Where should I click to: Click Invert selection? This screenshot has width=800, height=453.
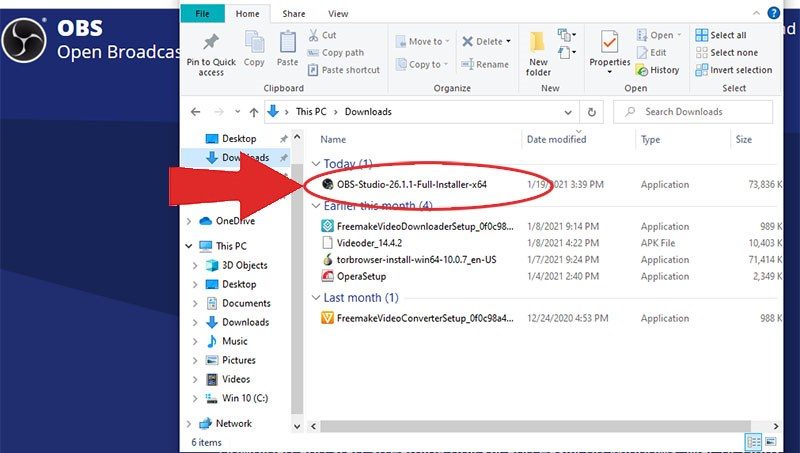click(734, 70)
